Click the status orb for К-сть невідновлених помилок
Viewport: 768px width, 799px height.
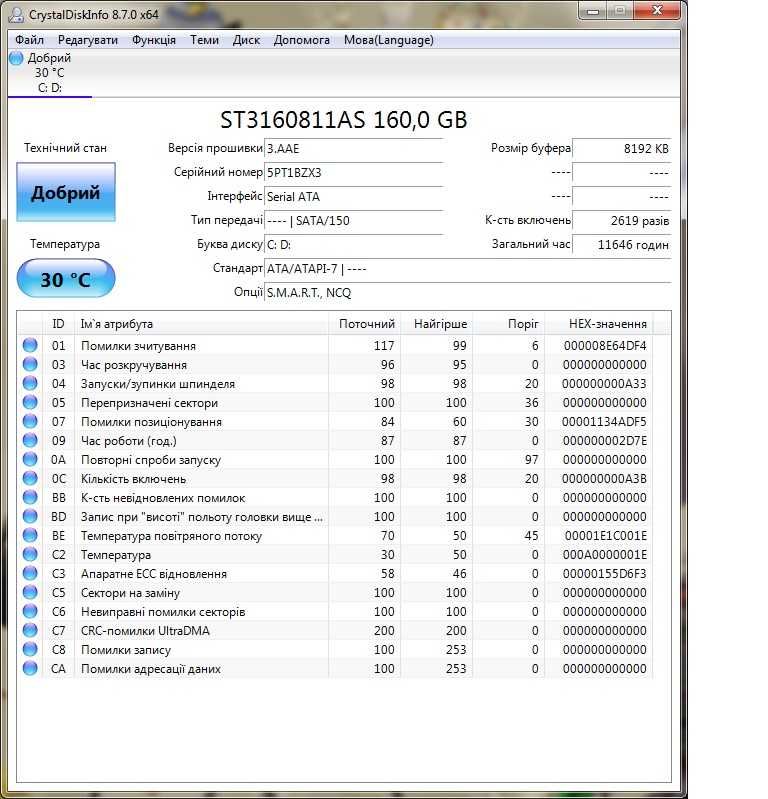click(x=30, y=497)
